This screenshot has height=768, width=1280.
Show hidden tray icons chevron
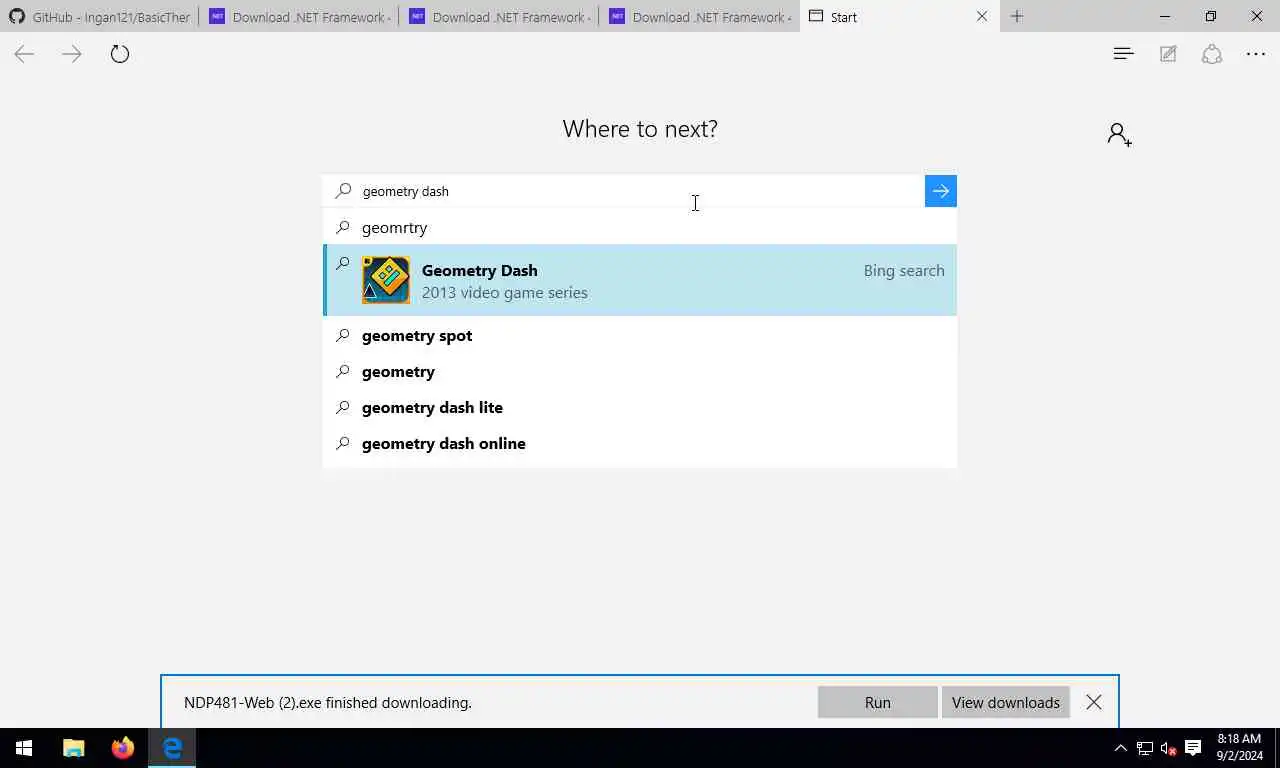(x=1120, y=748)
